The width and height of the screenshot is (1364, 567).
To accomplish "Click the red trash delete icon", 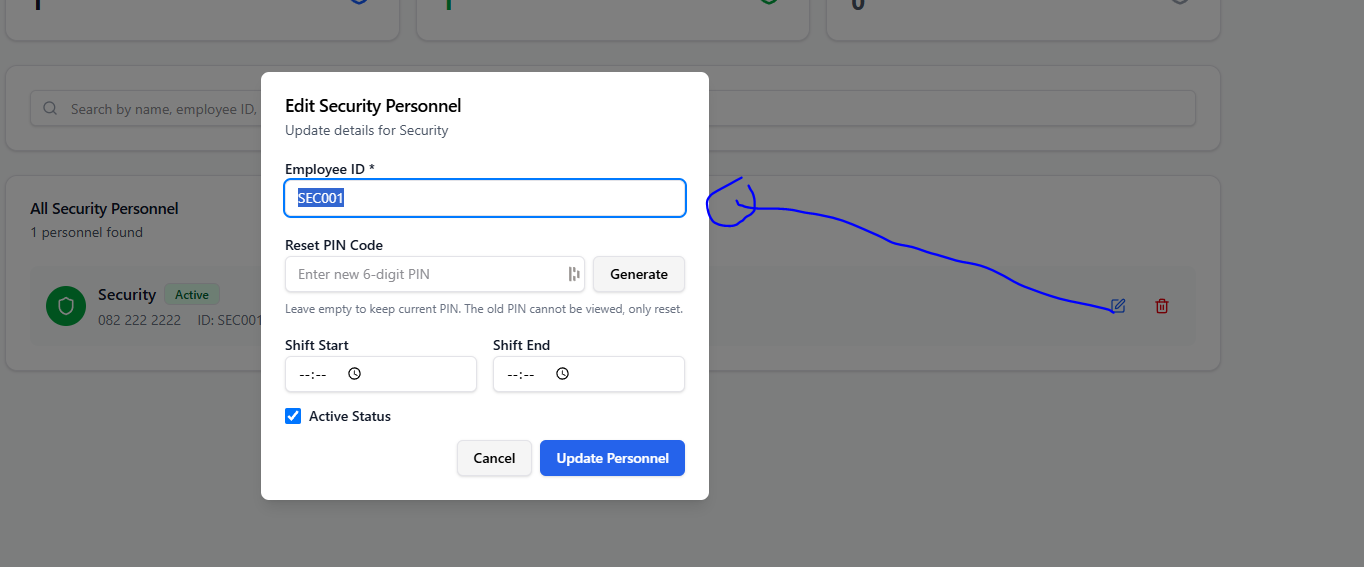I will tap(1161, 306).
